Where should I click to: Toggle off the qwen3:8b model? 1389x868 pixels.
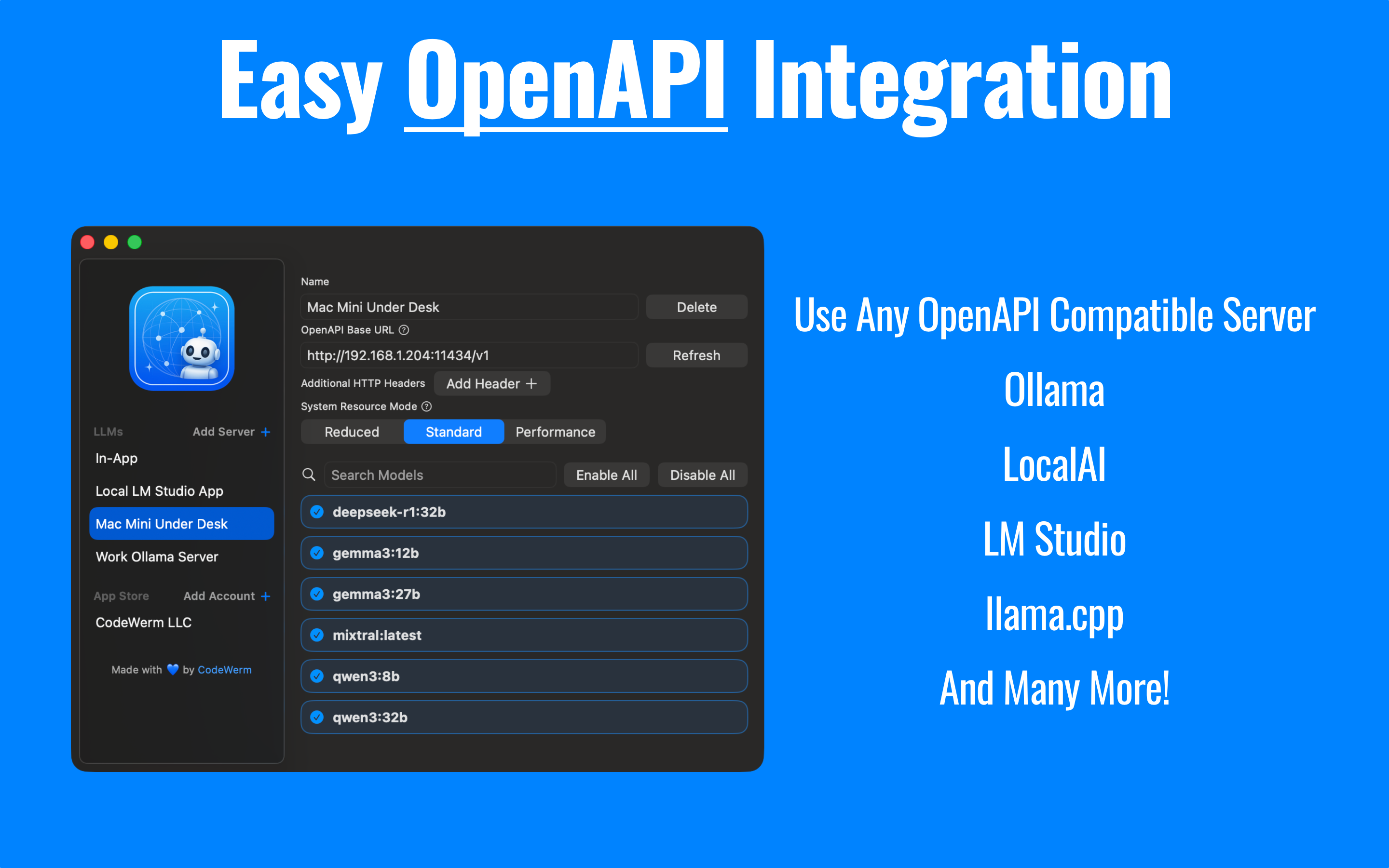(x=317, y=676)
